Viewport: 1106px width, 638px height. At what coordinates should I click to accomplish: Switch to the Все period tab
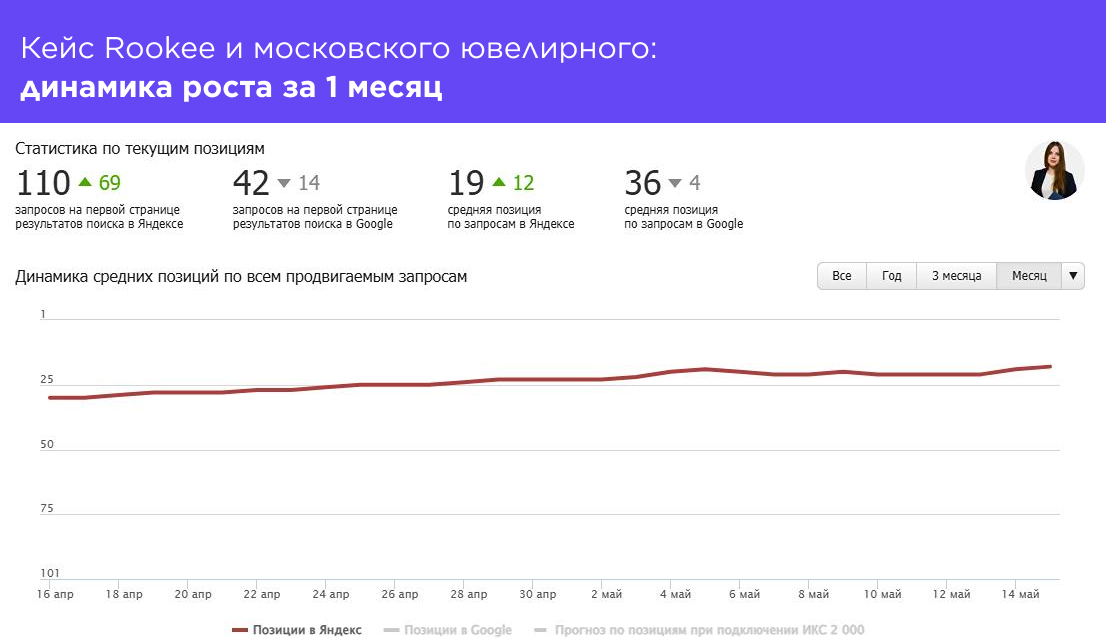pyautogui.click(x=842, y=275)
